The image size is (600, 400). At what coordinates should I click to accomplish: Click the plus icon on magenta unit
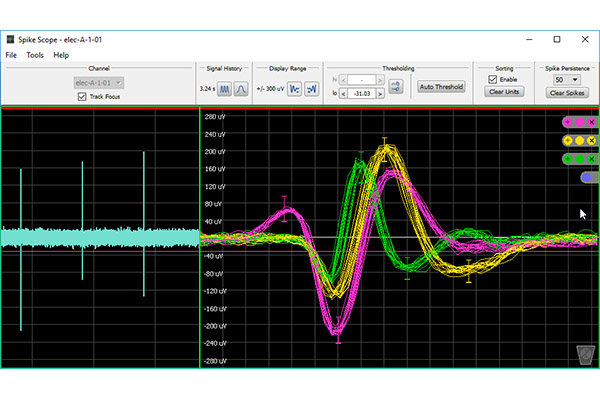coord(568,122)
